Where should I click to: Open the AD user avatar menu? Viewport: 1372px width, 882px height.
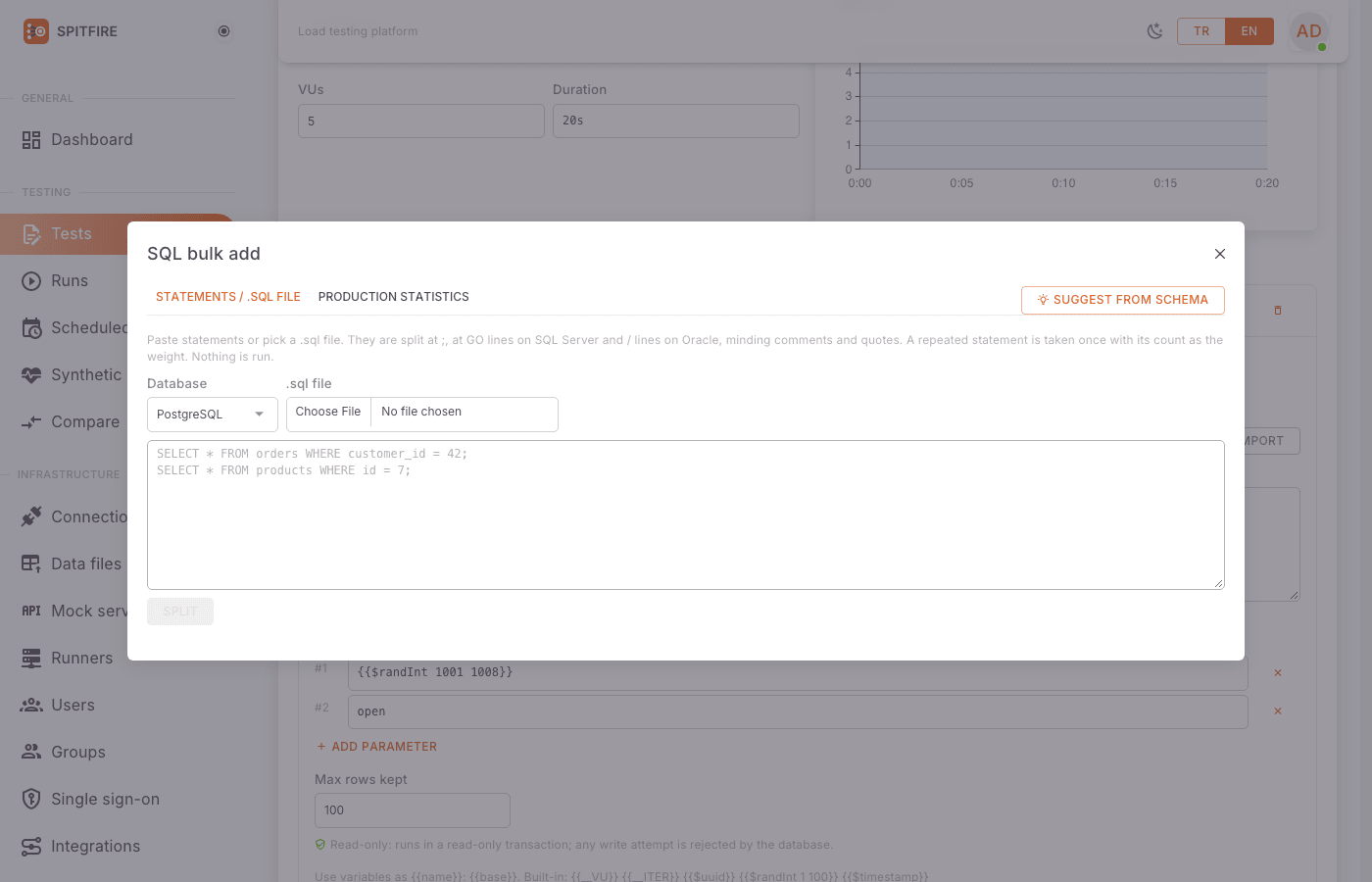coord(1309,31)
